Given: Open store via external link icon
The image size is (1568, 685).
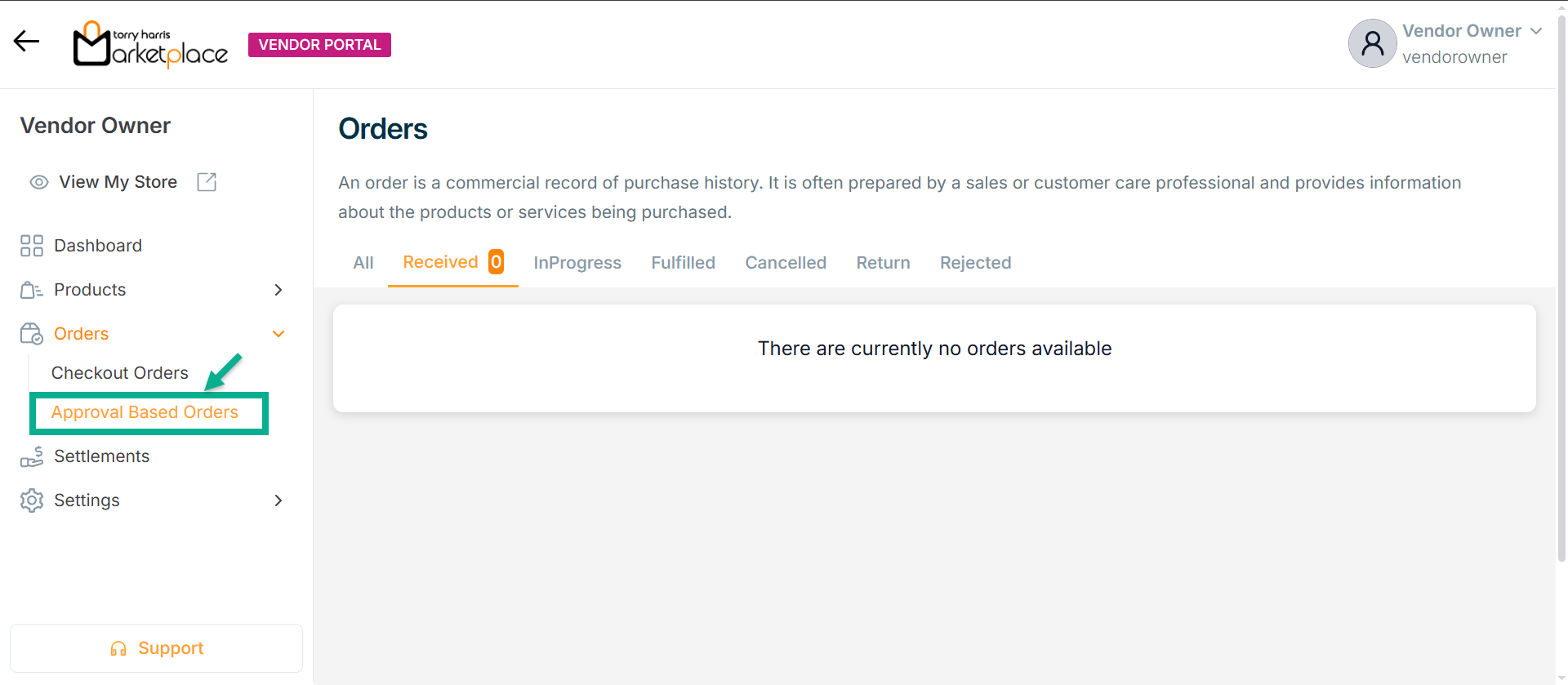Looking at the screenshot, I should click(x=207, y=182).
